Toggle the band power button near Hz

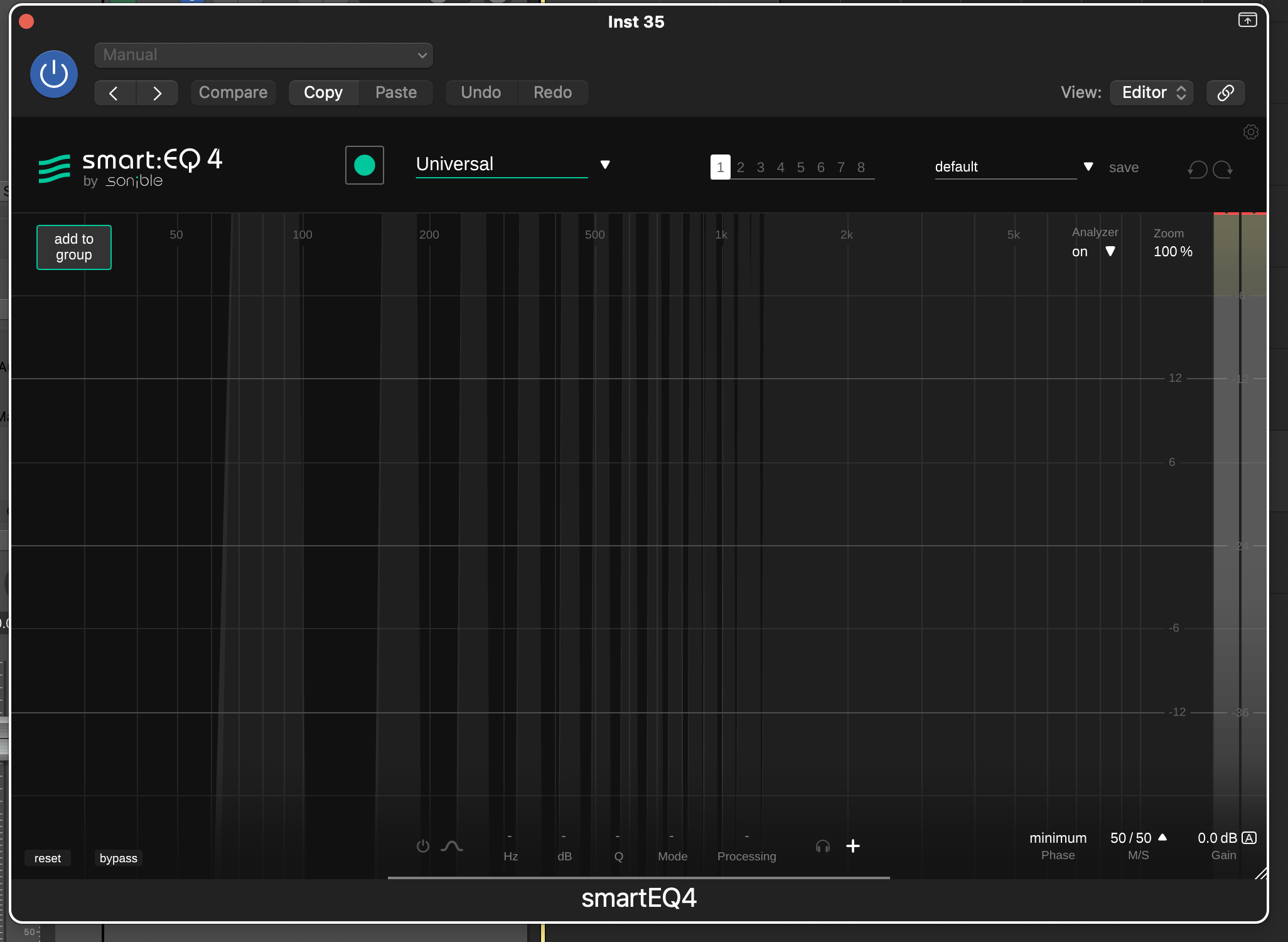point(423,846)
